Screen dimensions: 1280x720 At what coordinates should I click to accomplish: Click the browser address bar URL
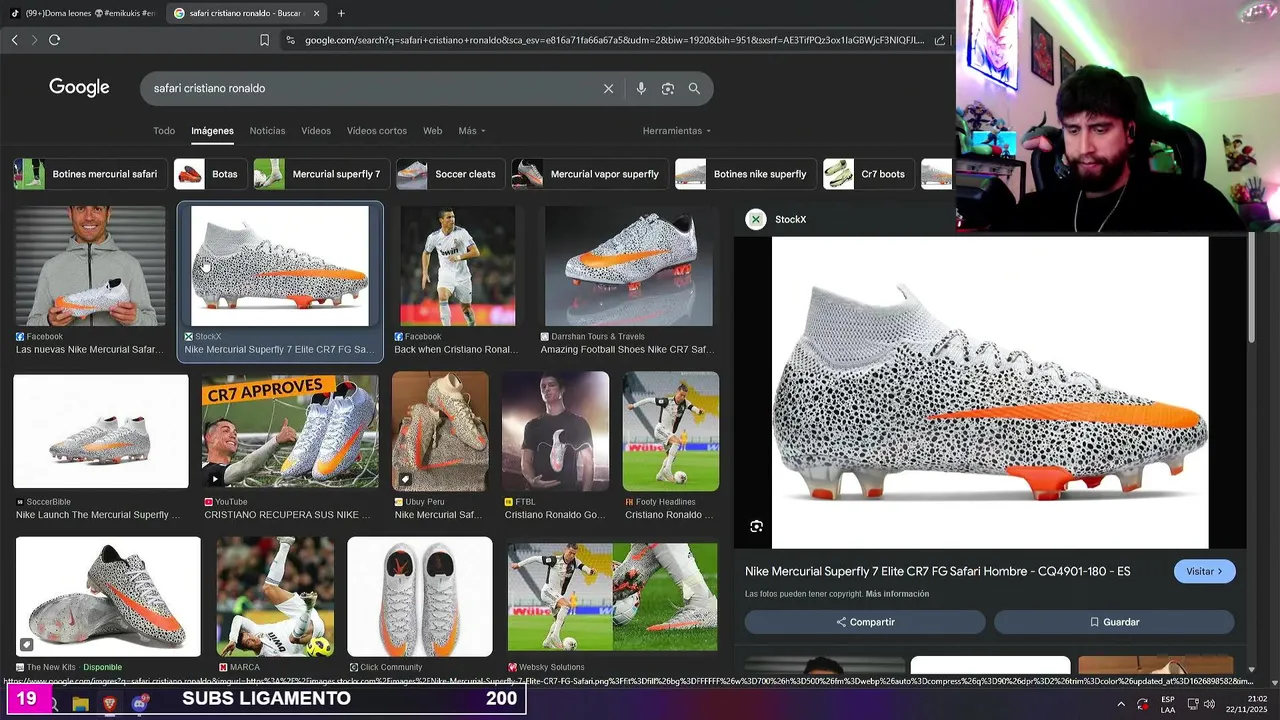614,40
